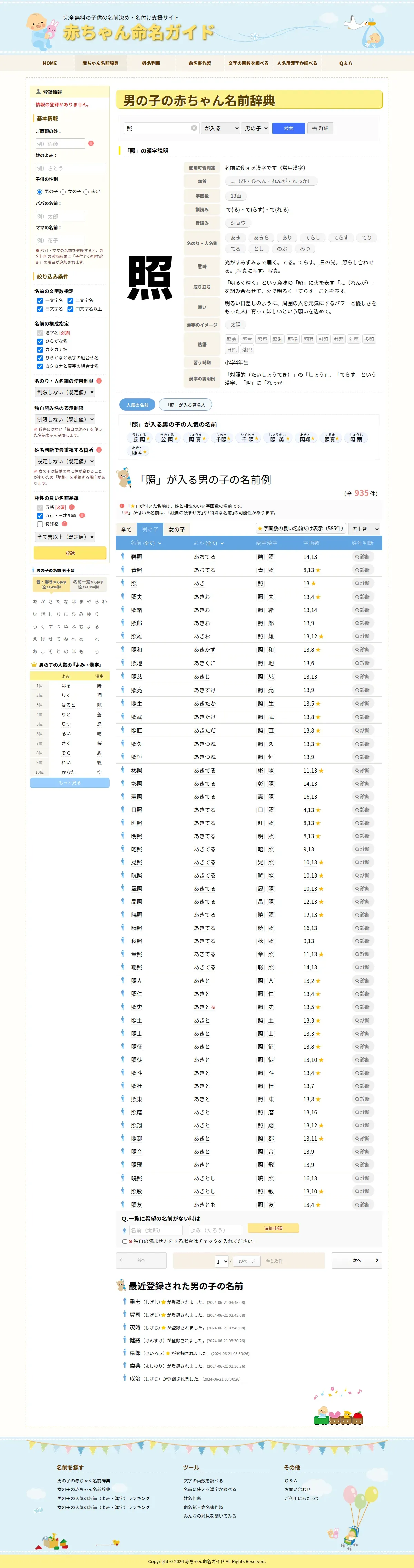414x1568 pixels.
Task: Click info icon next to 姓名判断で最重視する箇所
Action: pos(99,450)
